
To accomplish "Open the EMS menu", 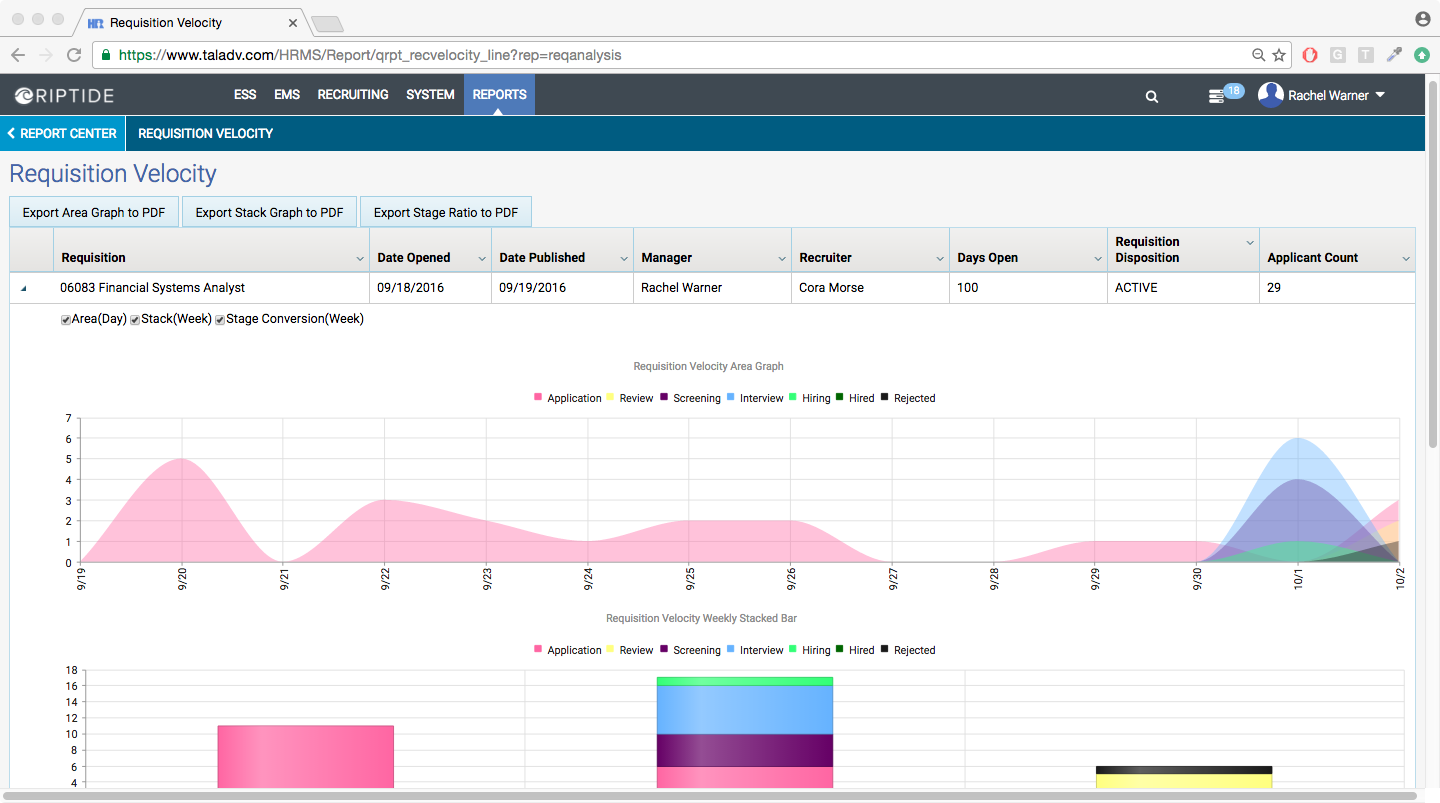I will [287, 95].
